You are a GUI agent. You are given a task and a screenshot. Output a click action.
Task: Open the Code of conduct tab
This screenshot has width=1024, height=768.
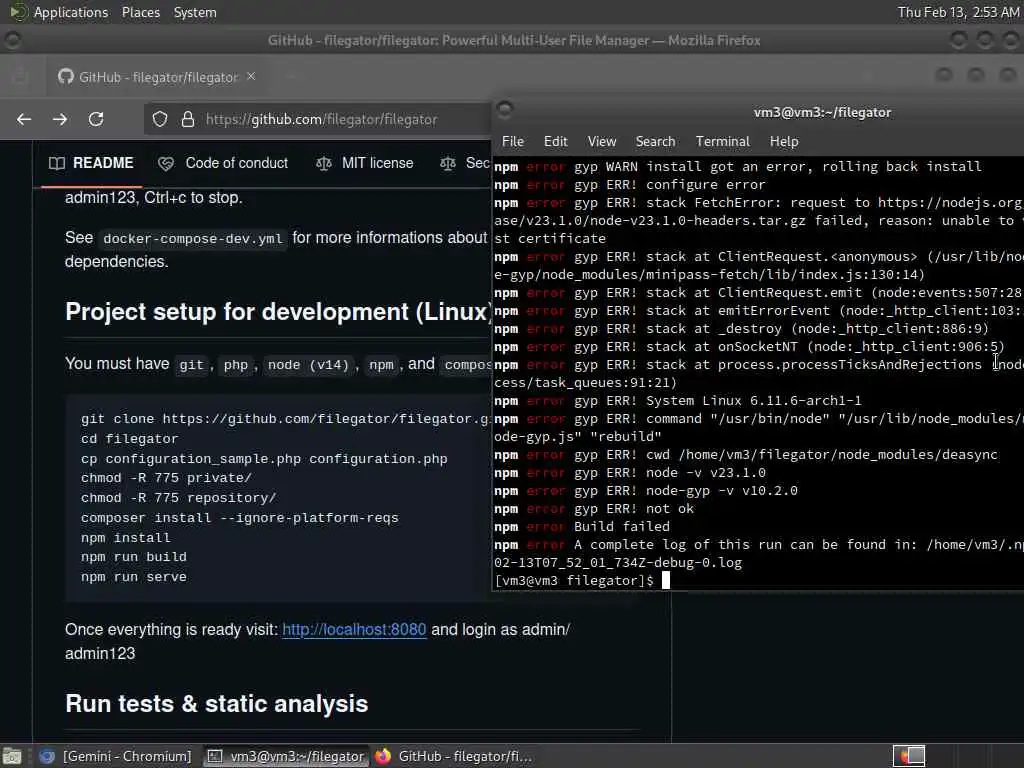(223, 163)
